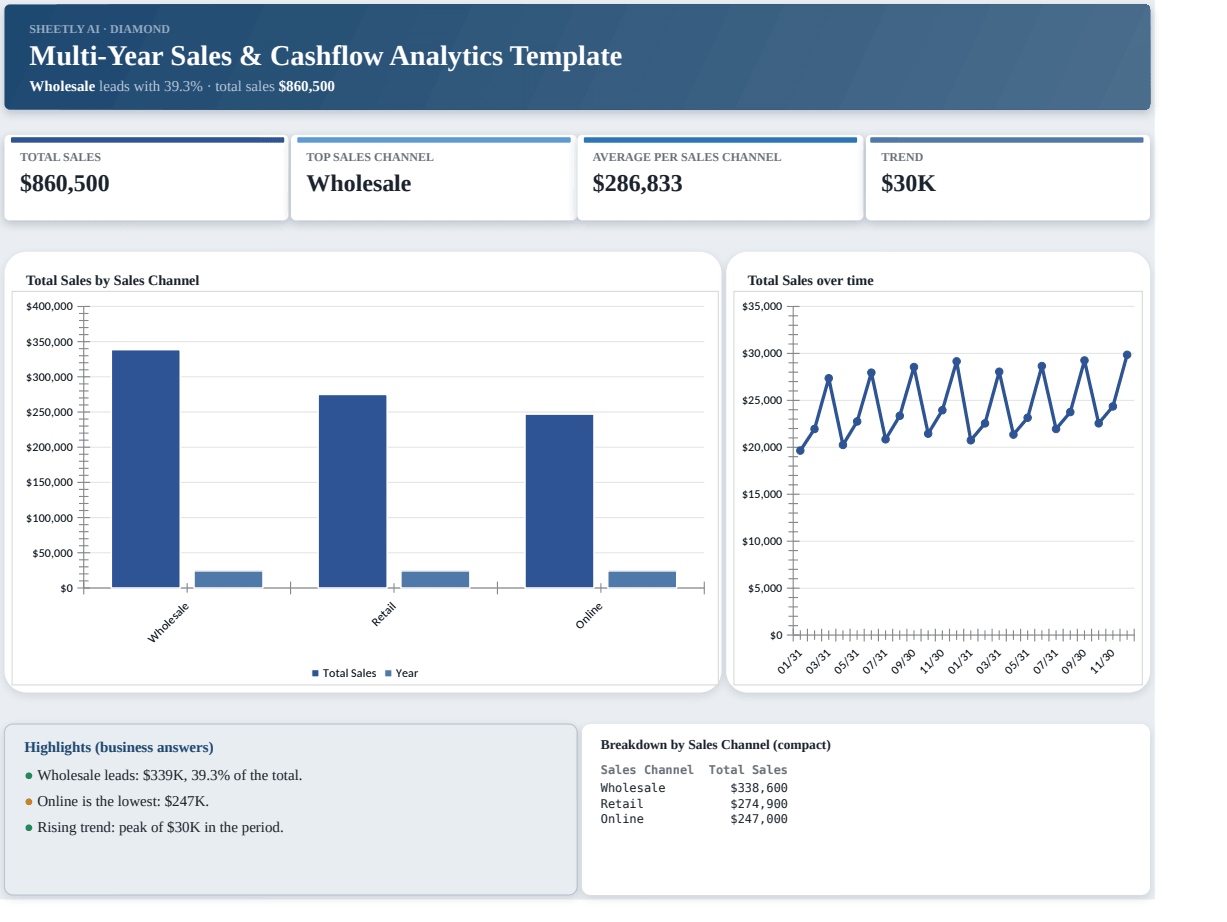Click the TREND value $30K
Viewport: 1227px width, 922px height.
(x=909, y=184)
